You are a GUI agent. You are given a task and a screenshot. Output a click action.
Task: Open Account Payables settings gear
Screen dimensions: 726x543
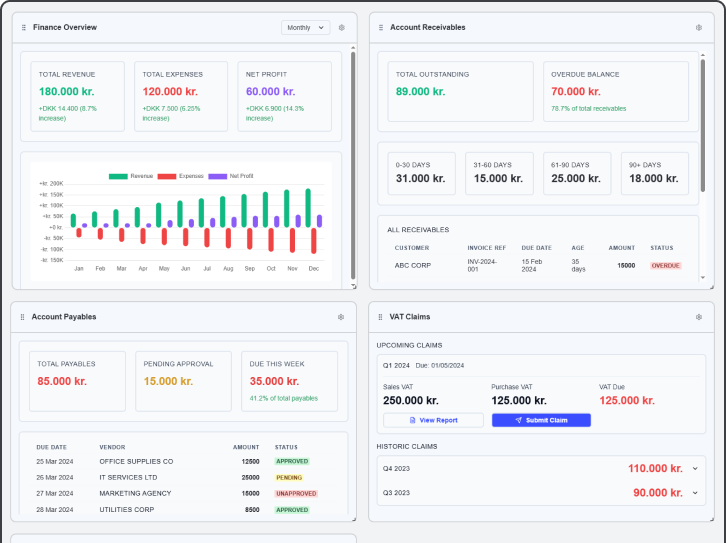342,317
